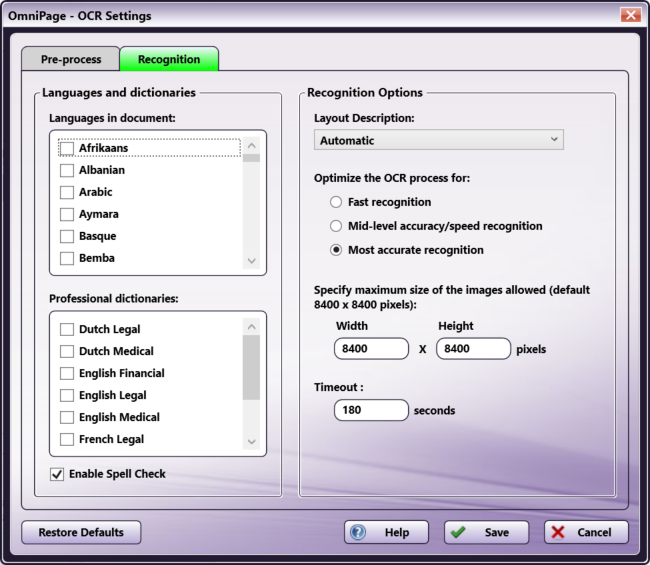Click the Width input field
The image size is (650, 565).
point(371,349)
